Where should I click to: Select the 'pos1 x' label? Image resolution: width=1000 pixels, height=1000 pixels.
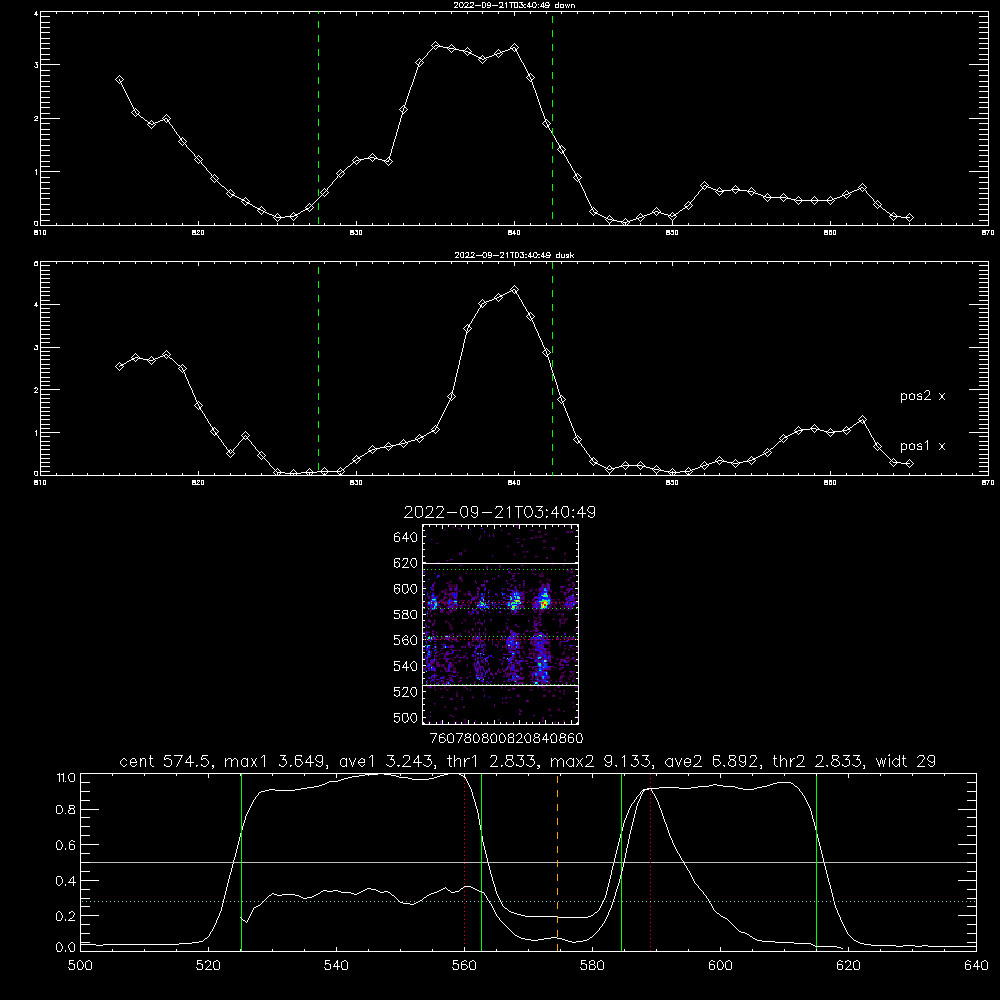coord(923,446)
